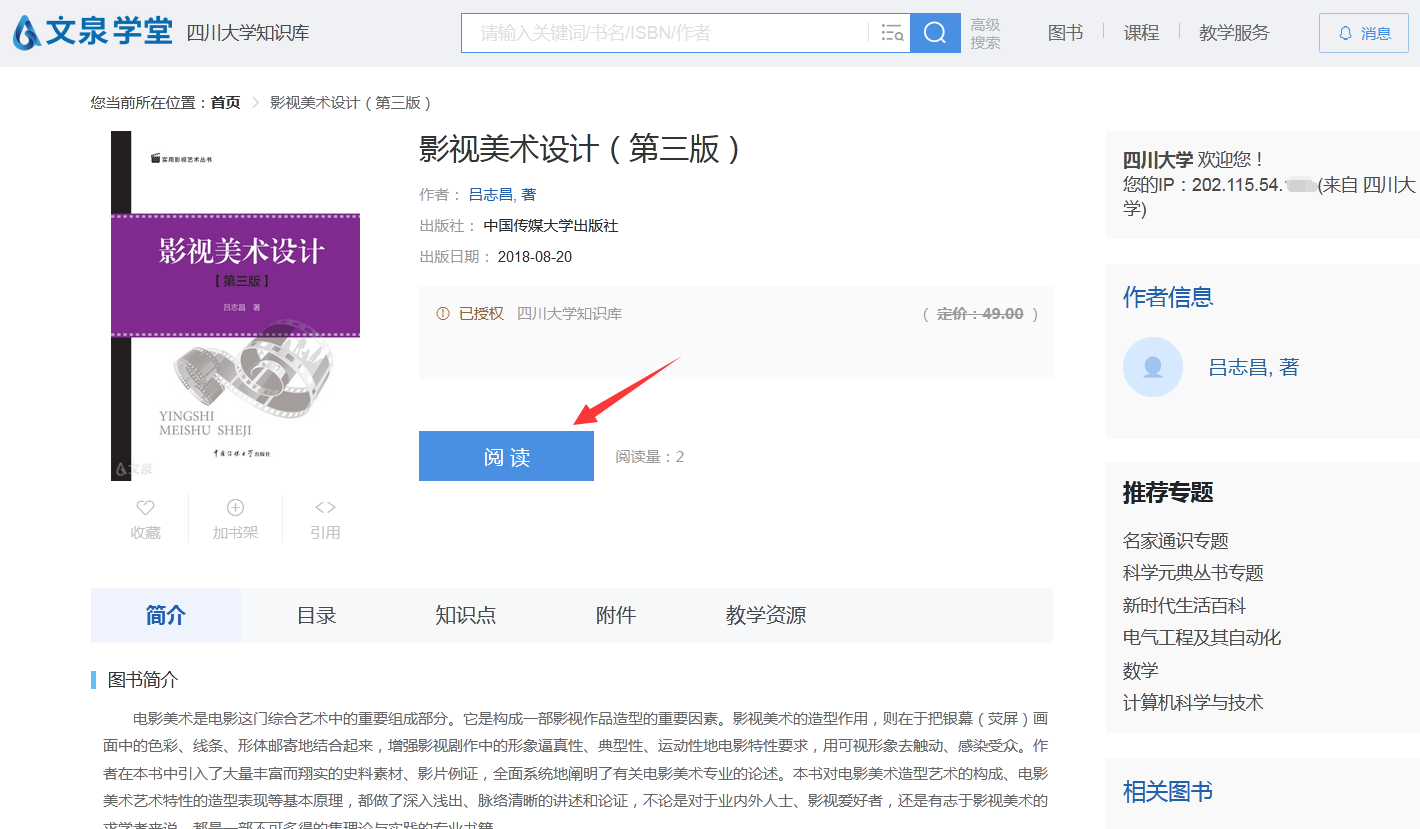
Task: Switch to the 知识点 tab
Action: pos(466,615)
